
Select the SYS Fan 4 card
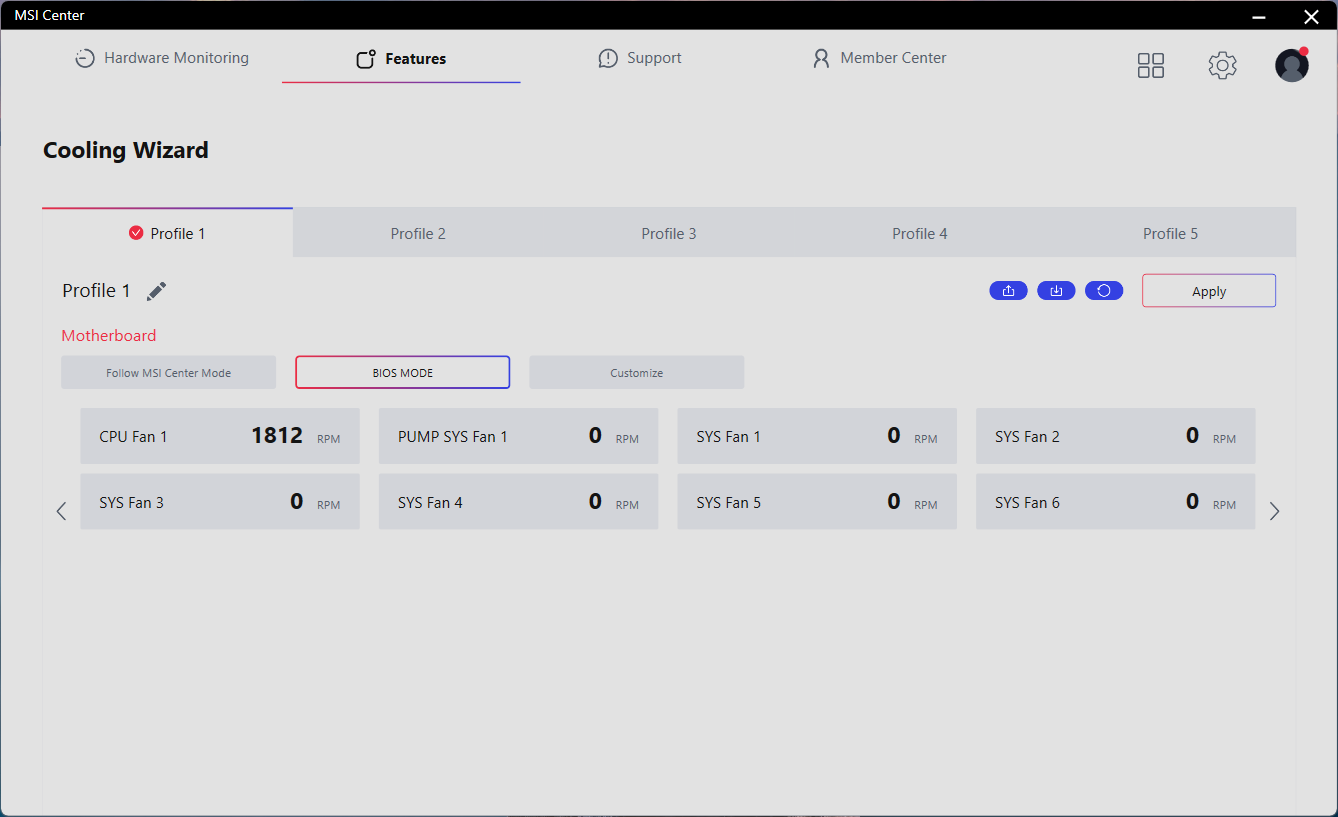[x=518, y=502]
